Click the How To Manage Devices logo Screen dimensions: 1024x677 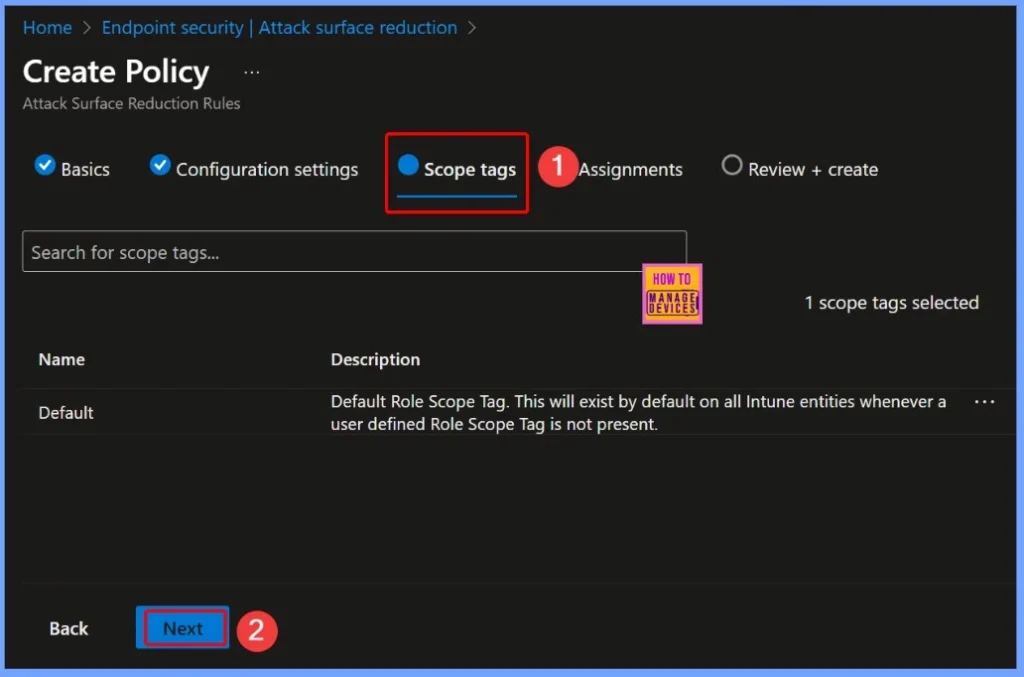tap(672, 294)
